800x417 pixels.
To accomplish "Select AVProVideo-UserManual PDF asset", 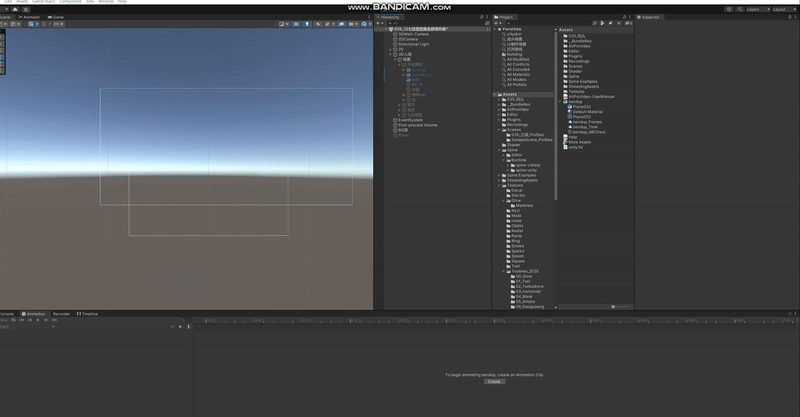I will (589, 97).
